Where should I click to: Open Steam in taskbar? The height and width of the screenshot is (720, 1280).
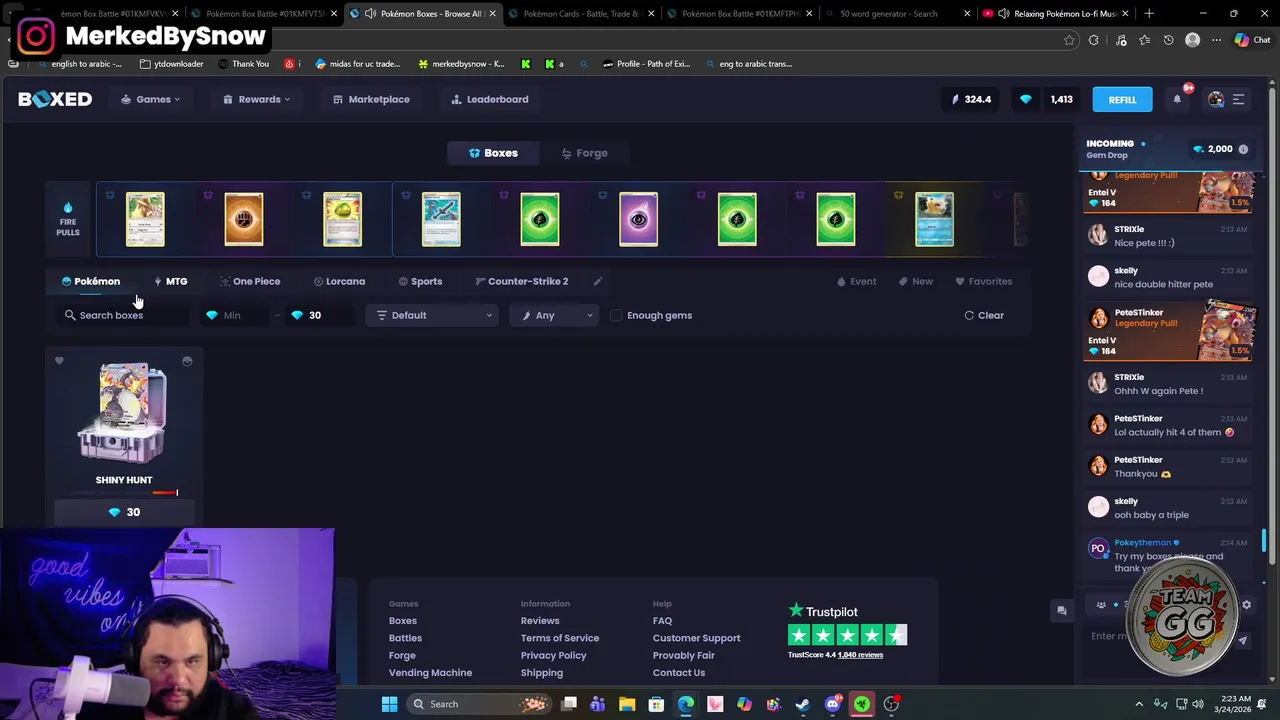[803, 704]
